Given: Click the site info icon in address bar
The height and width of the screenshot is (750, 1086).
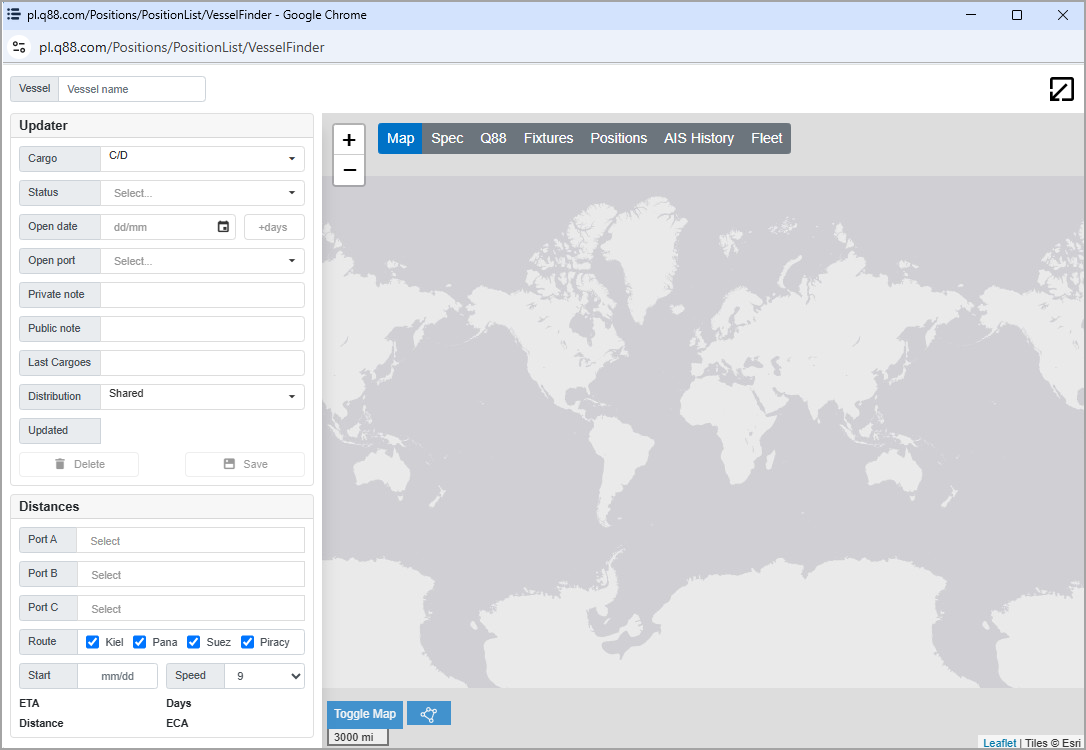Looking at the screenshot, I should click(x=19, y=47).
